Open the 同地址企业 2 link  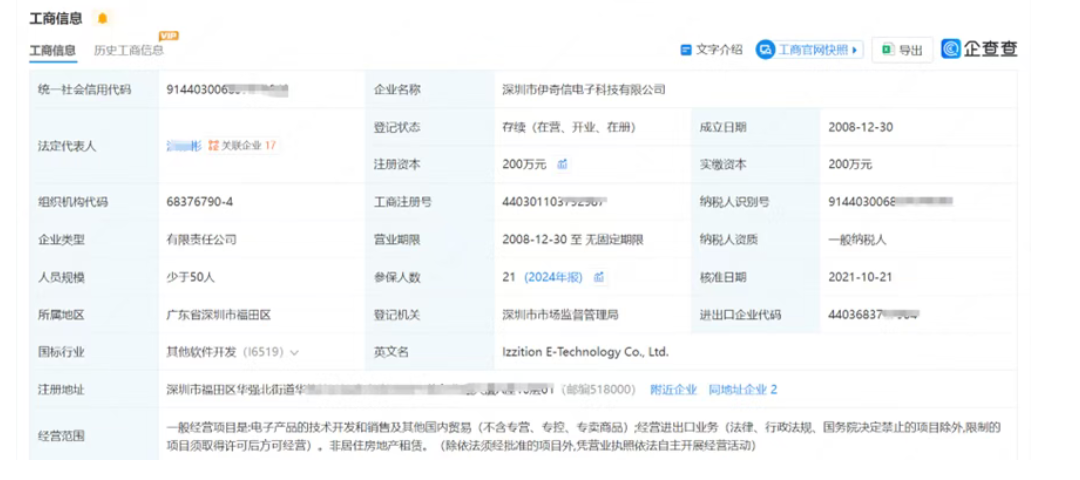click(x=742, y=390)
